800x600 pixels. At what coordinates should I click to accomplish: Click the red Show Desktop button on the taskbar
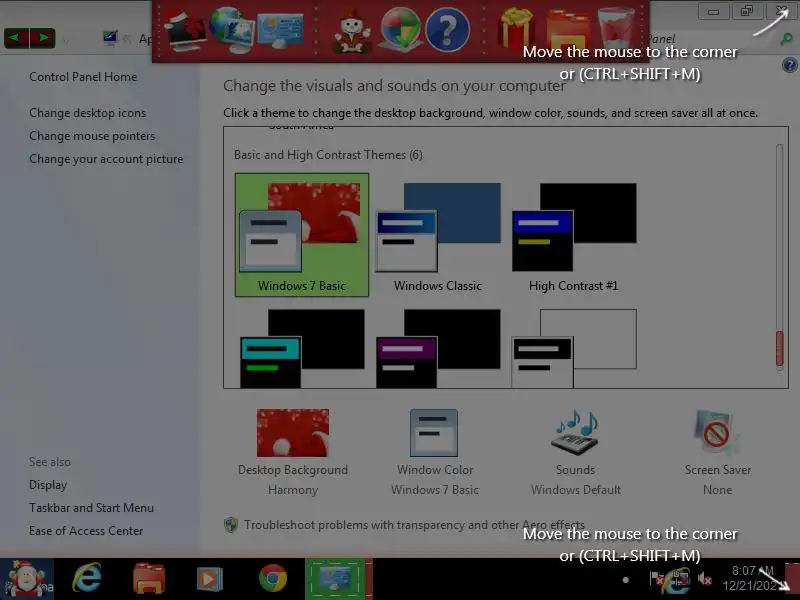coord(792,580)
